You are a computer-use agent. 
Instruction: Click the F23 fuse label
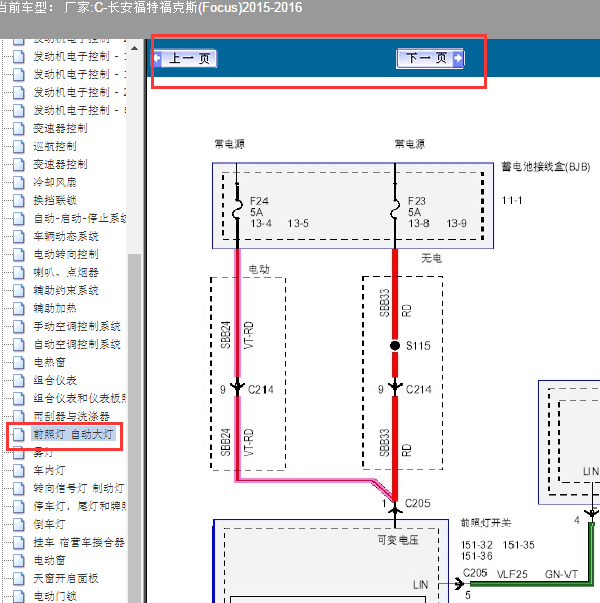pos(417,201)
